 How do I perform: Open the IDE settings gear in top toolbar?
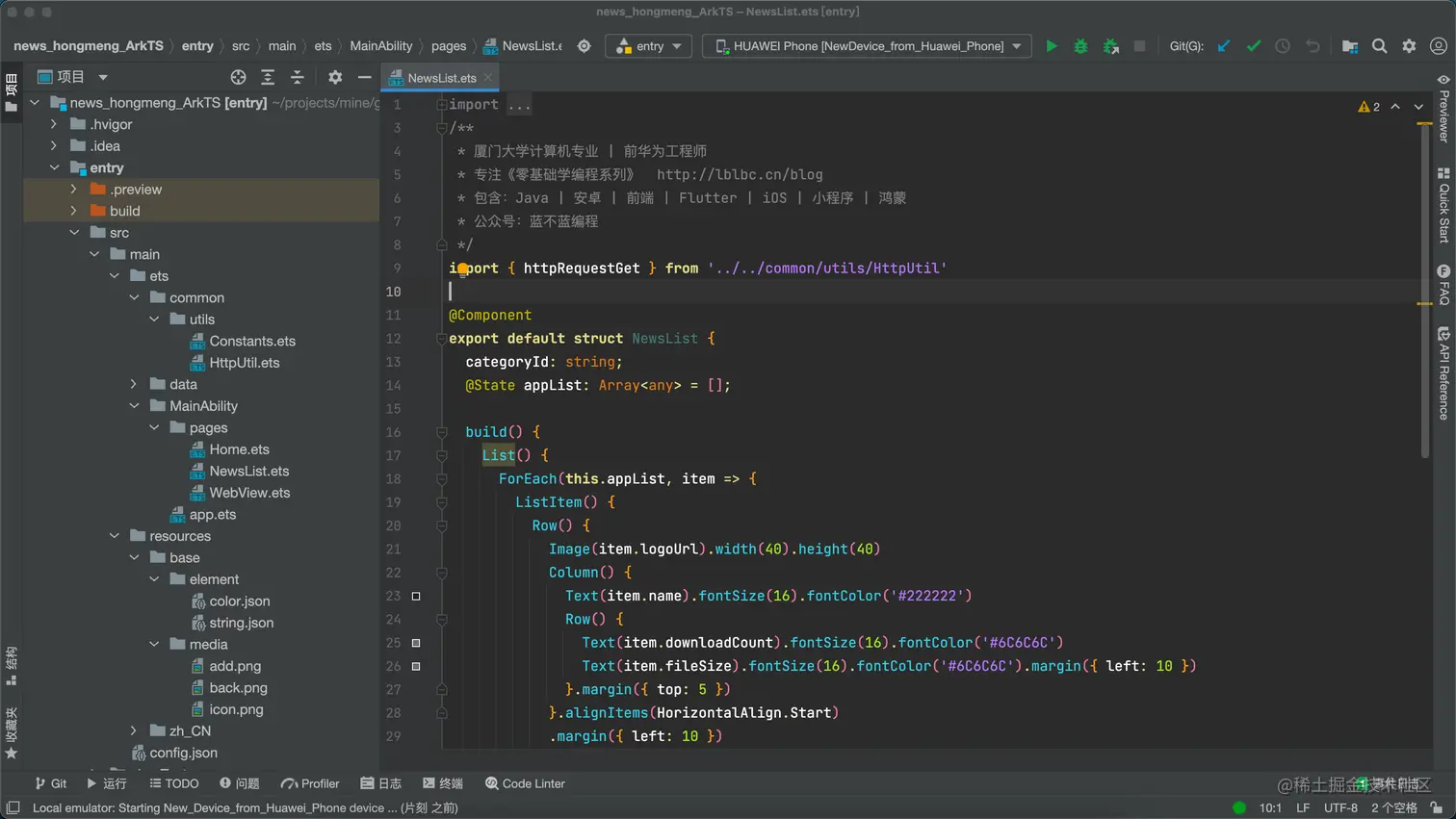click(1409, 46)
